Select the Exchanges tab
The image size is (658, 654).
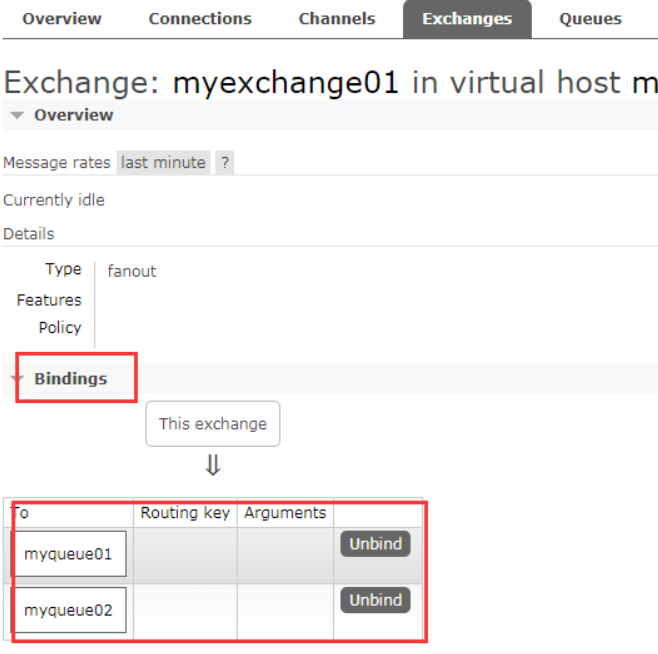pyautogui.click(x=467, y=19)
